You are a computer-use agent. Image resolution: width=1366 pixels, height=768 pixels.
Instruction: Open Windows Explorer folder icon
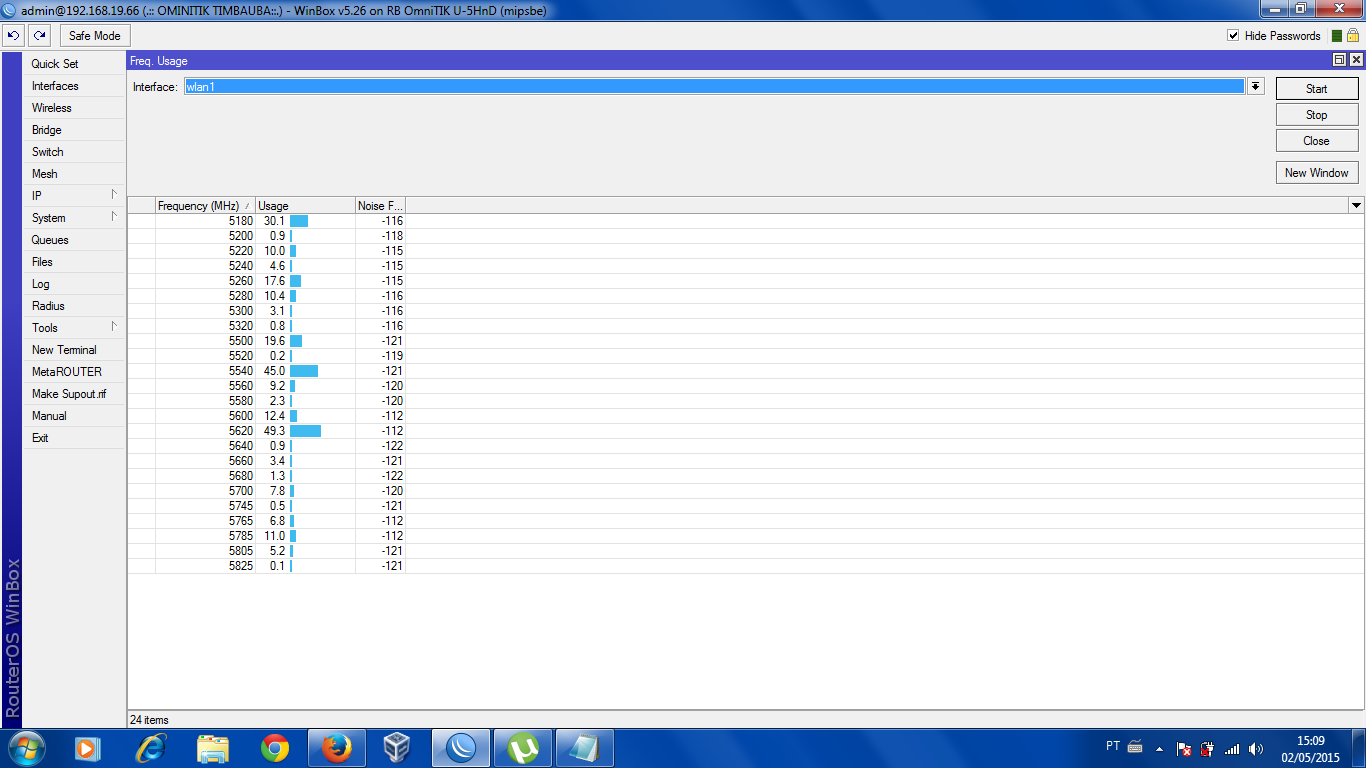pos(213,748)
